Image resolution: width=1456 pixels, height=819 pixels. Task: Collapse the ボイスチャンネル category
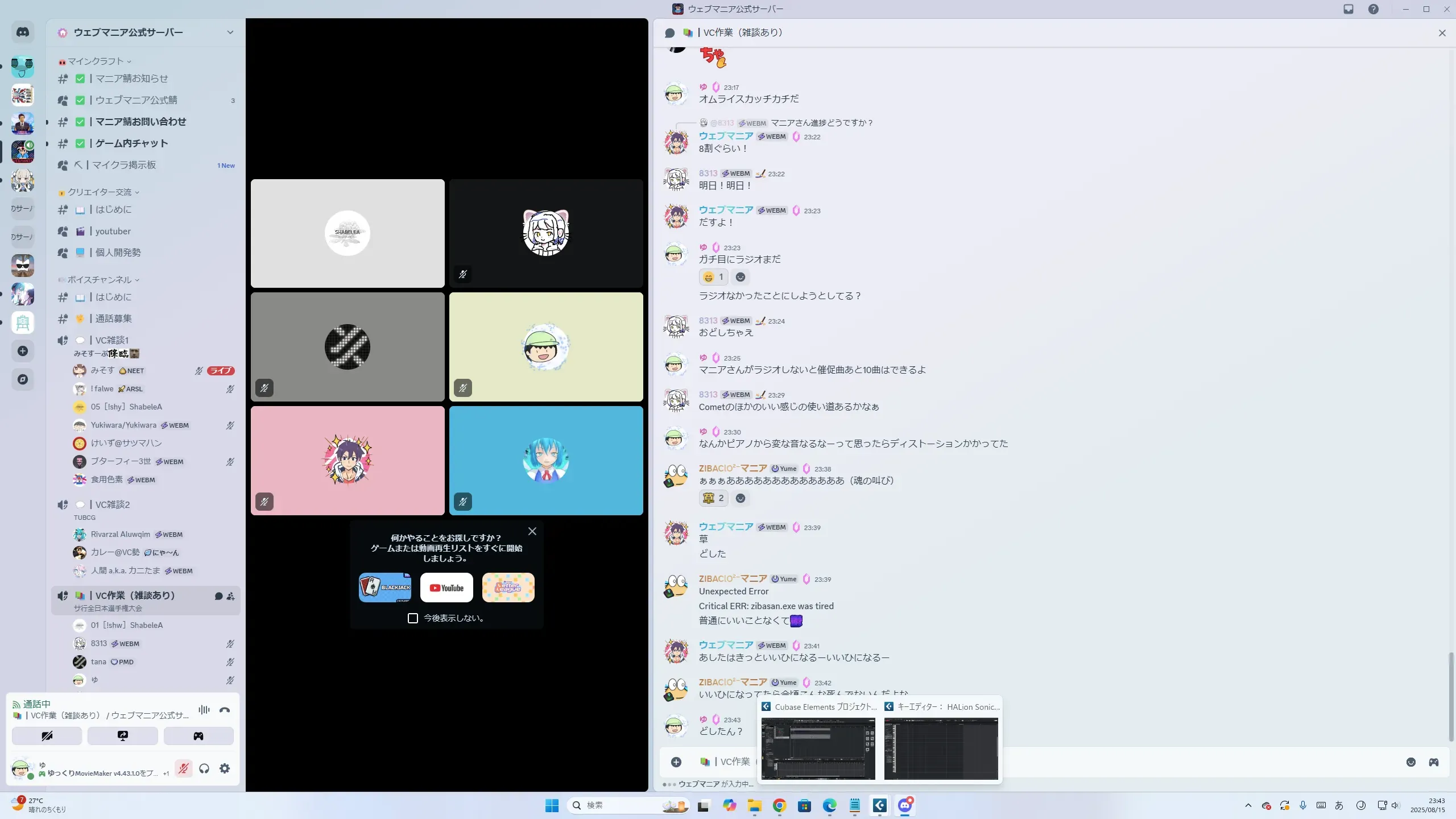pyautogui.click(x=100, y=280)
